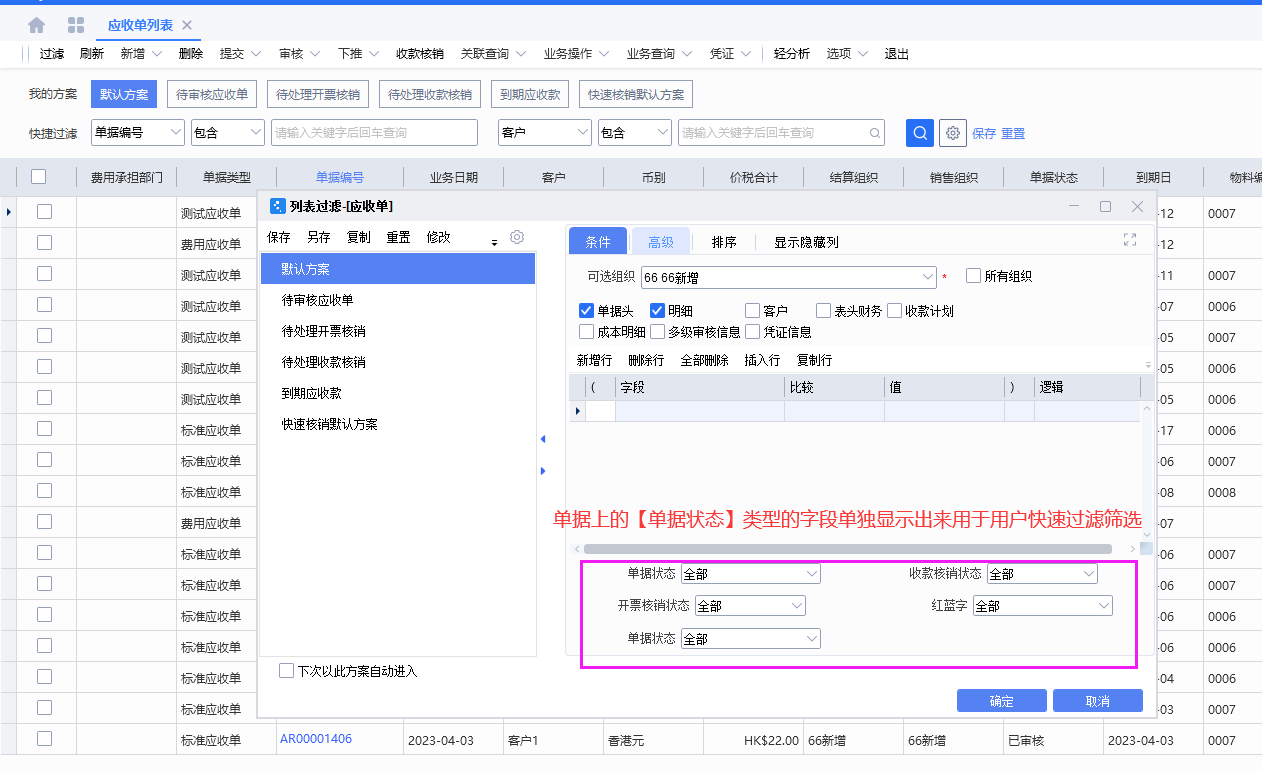Switch to the 排序 tab
This screenshot has height=771, width=1262.
(x=724, y=241)
